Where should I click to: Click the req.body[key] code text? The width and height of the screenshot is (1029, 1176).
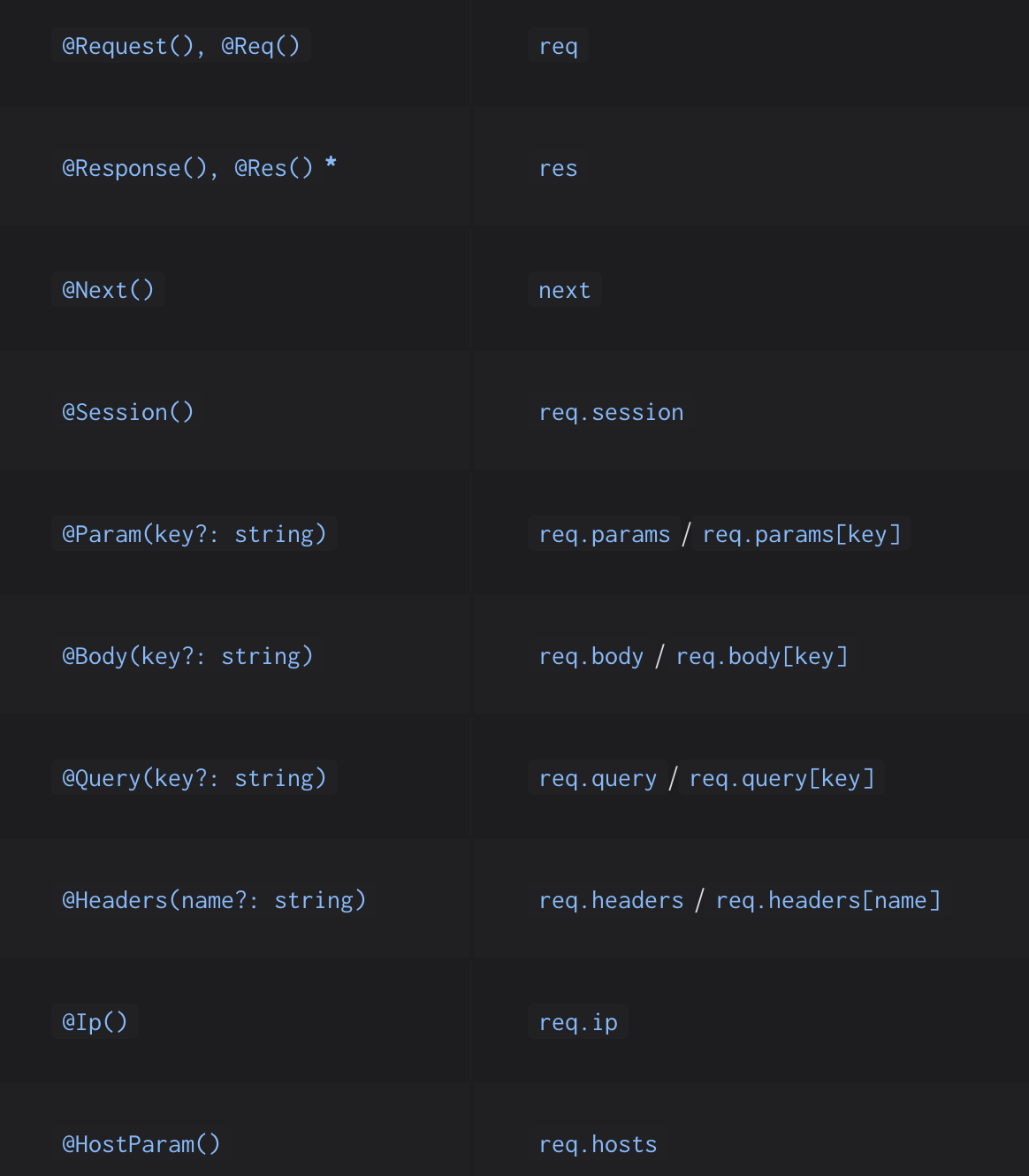point(762,656)
